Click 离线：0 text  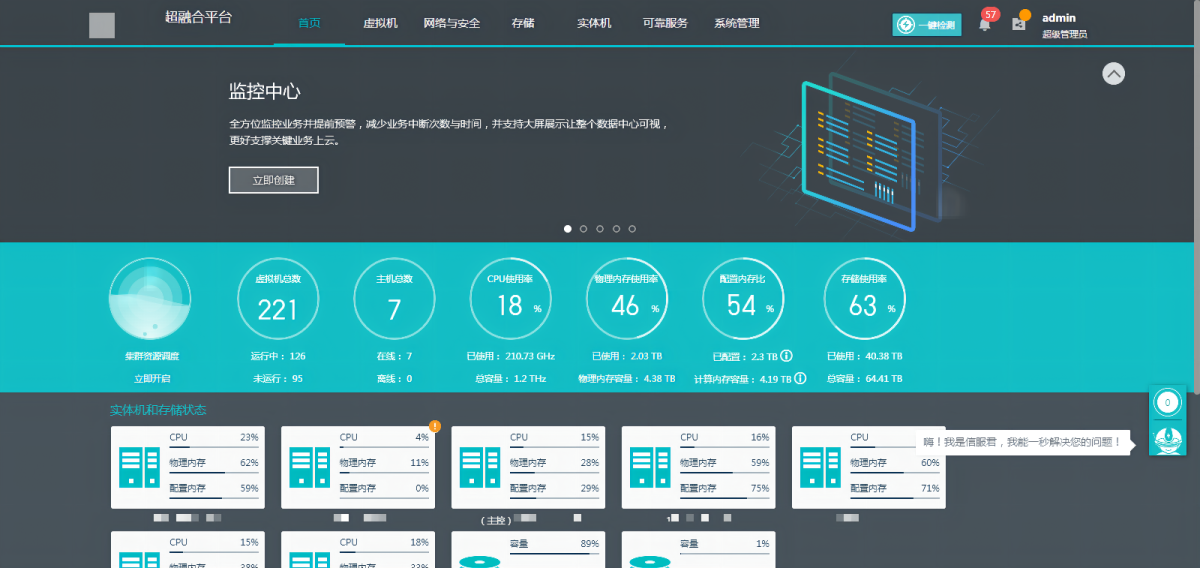(394, 379)
